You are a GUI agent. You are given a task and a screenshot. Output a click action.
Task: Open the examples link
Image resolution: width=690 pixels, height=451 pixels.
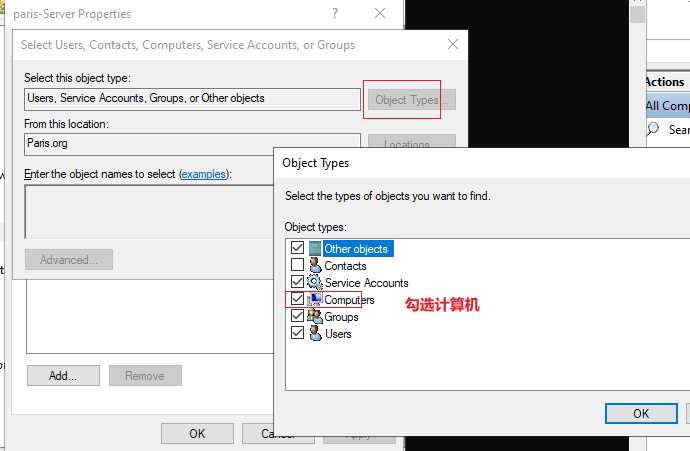(x=204, y=174)
